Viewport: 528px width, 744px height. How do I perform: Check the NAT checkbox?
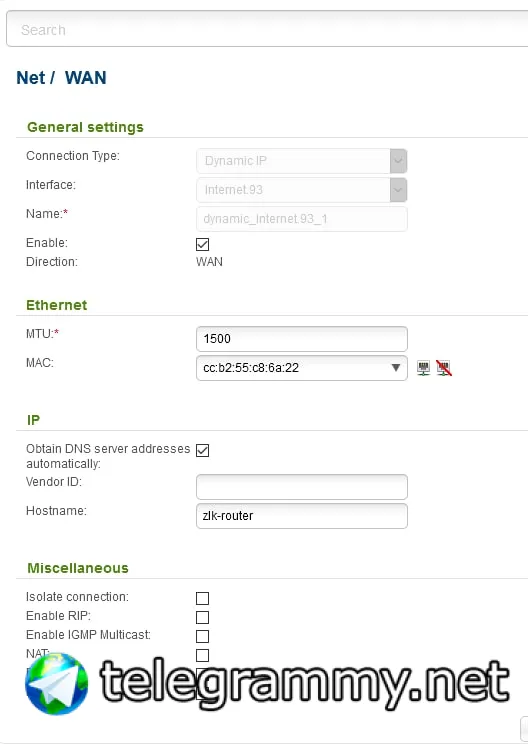point(203,655)
